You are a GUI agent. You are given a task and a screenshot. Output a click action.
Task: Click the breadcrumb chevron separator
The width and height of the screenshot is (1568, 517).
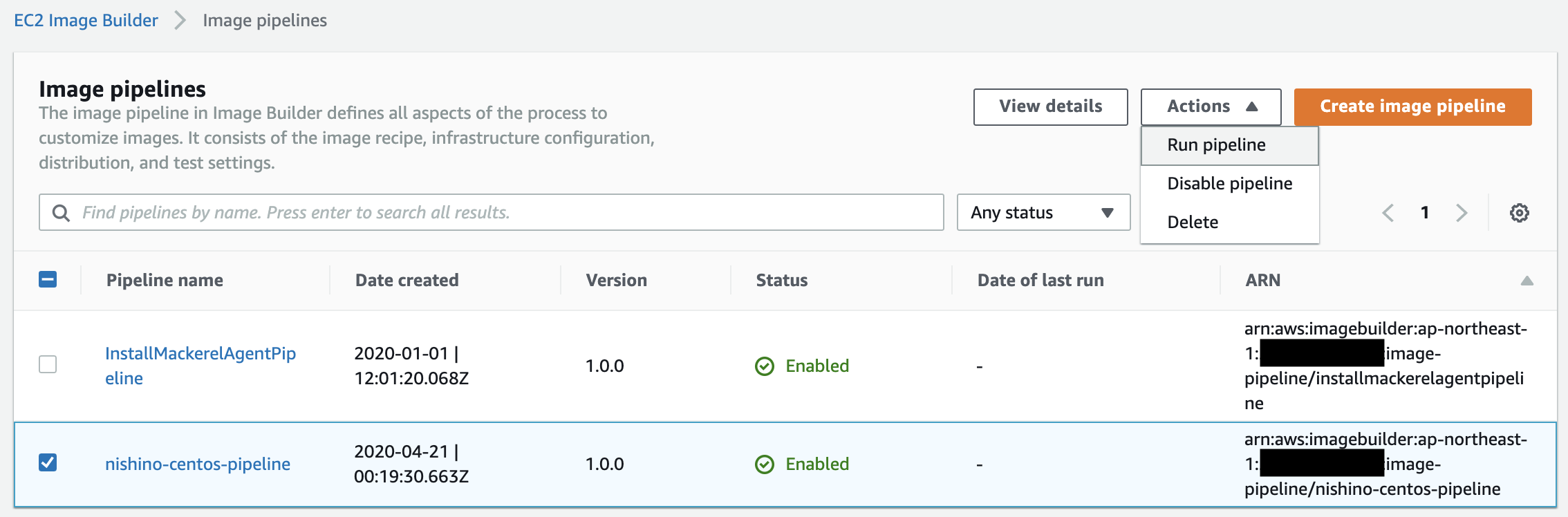click(180, 21)
